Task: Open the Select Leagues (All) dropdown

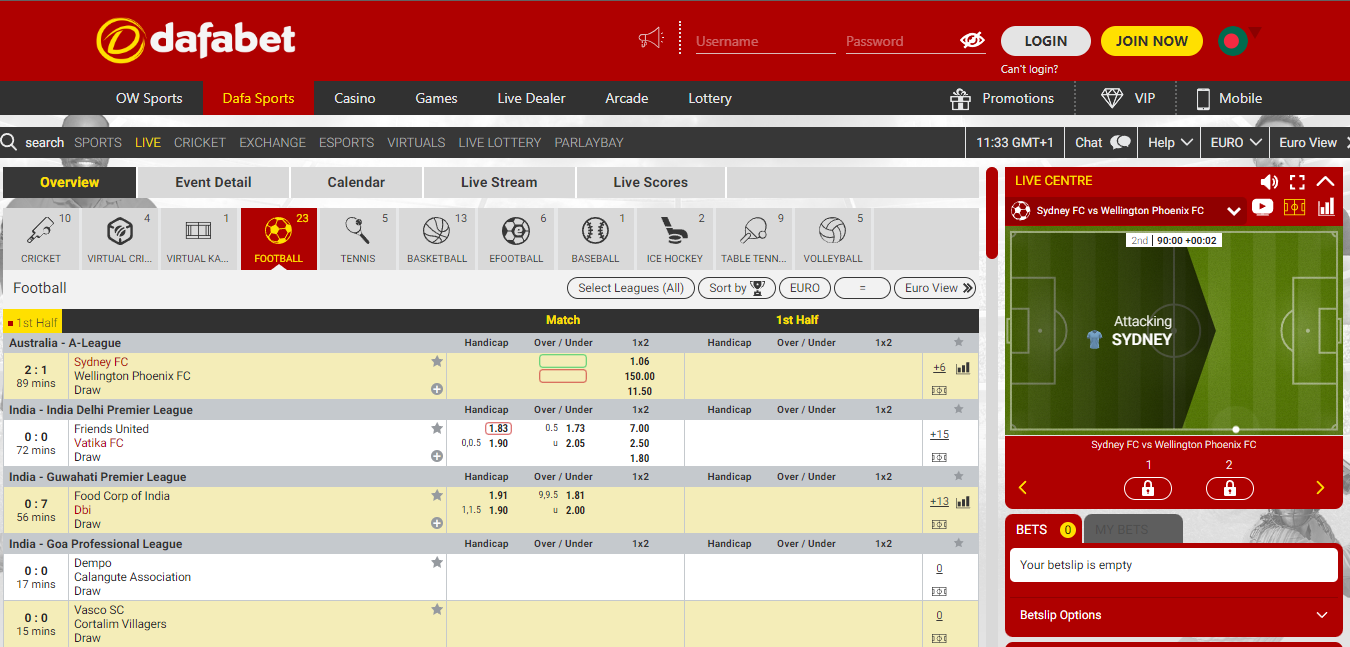Action: pyautogui.click(x=631, y=288)
